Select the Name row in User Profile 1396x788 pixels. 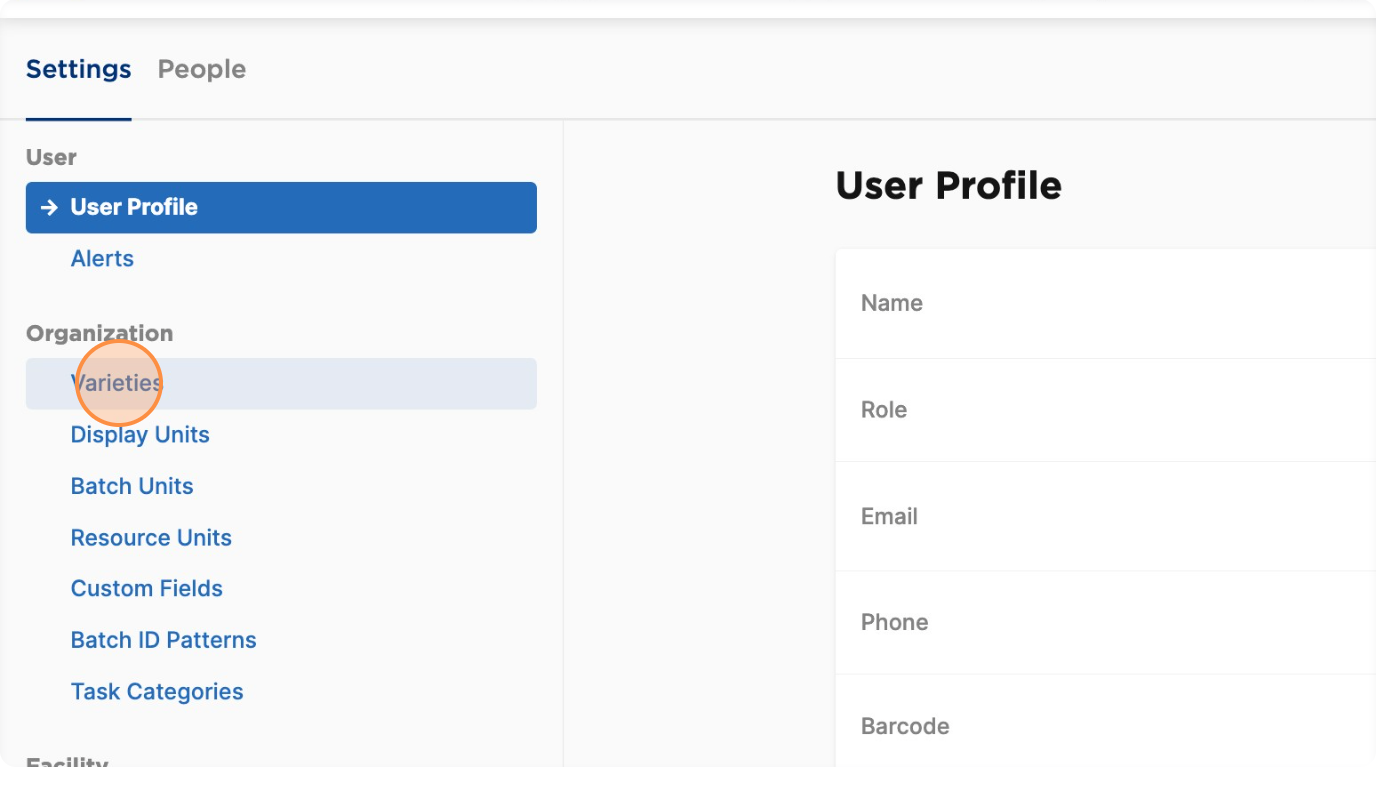click(1105, 303)
